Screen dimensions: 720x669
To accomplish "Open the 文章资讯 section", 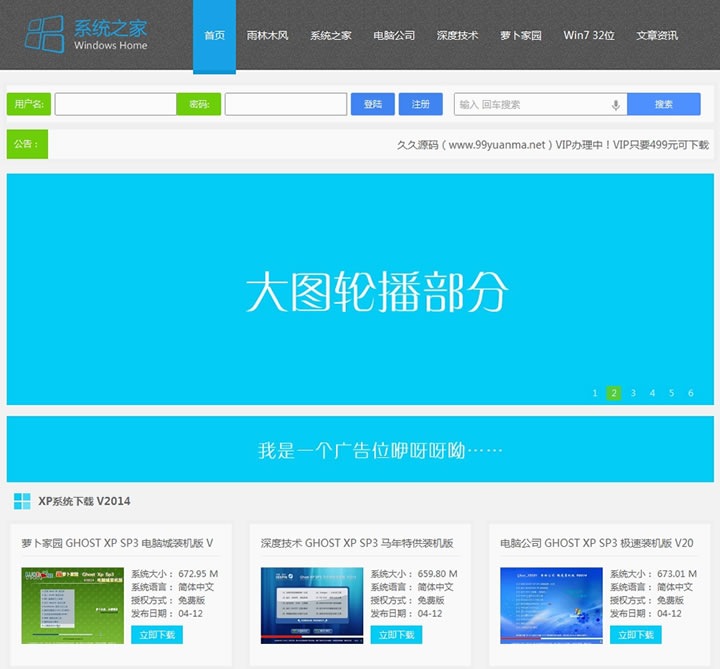I will pyautogui.click(x=657, y=35).
